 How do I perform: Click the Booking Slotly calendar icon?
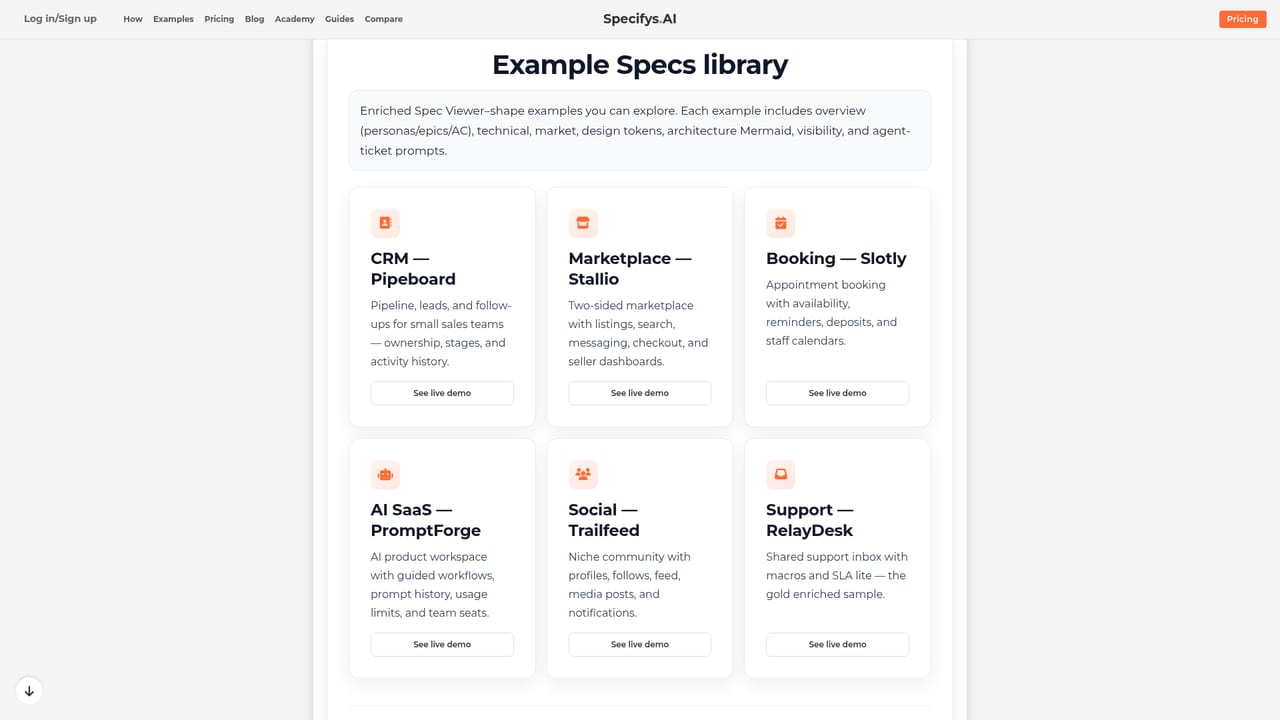point(781,223)
